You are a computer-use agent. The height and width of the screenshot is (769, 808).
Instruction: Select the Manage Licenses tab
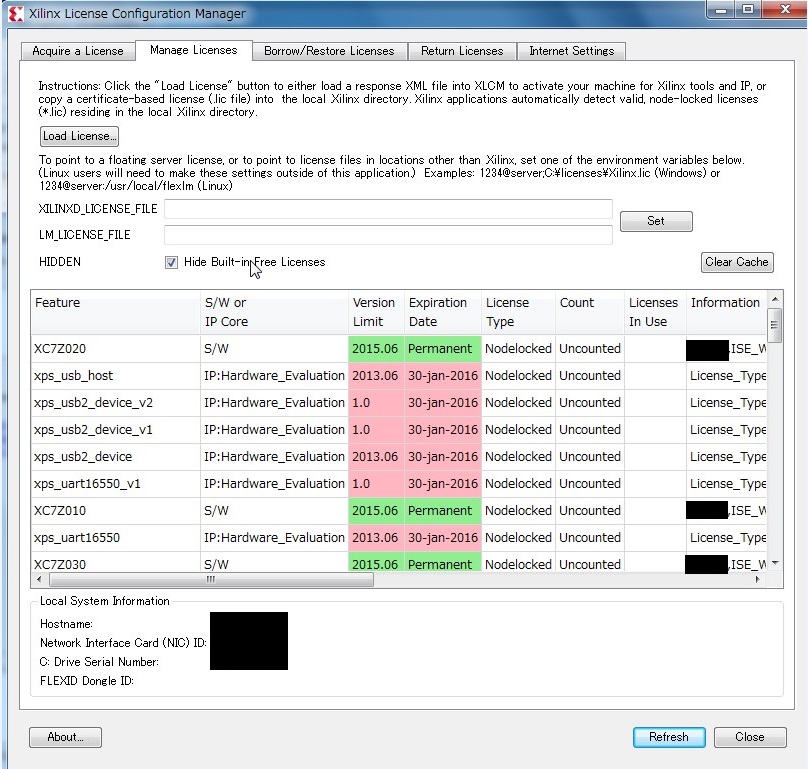194,50
